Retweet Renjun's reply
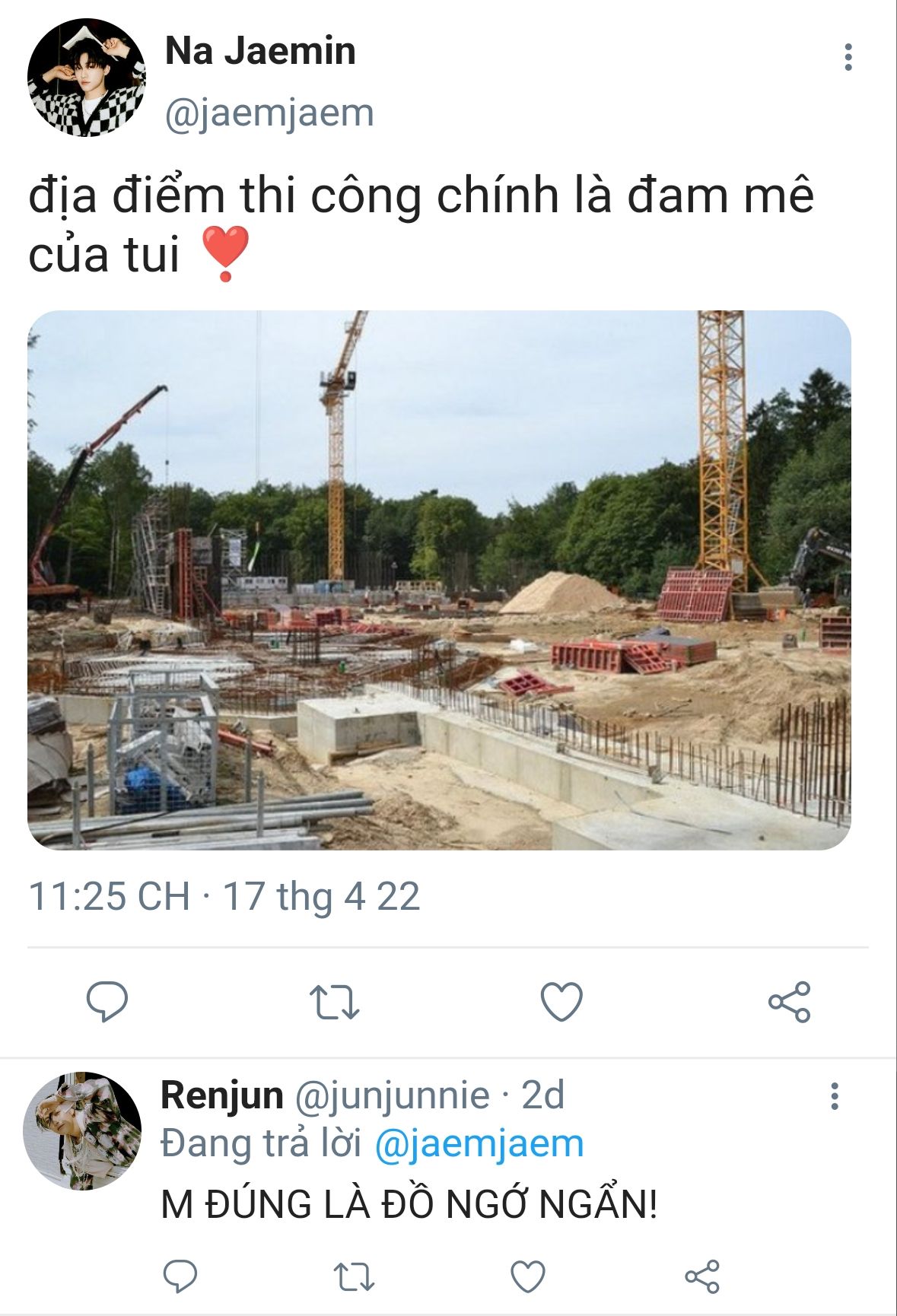This screenshot has height=1316, width=897. coord(355,1276)
